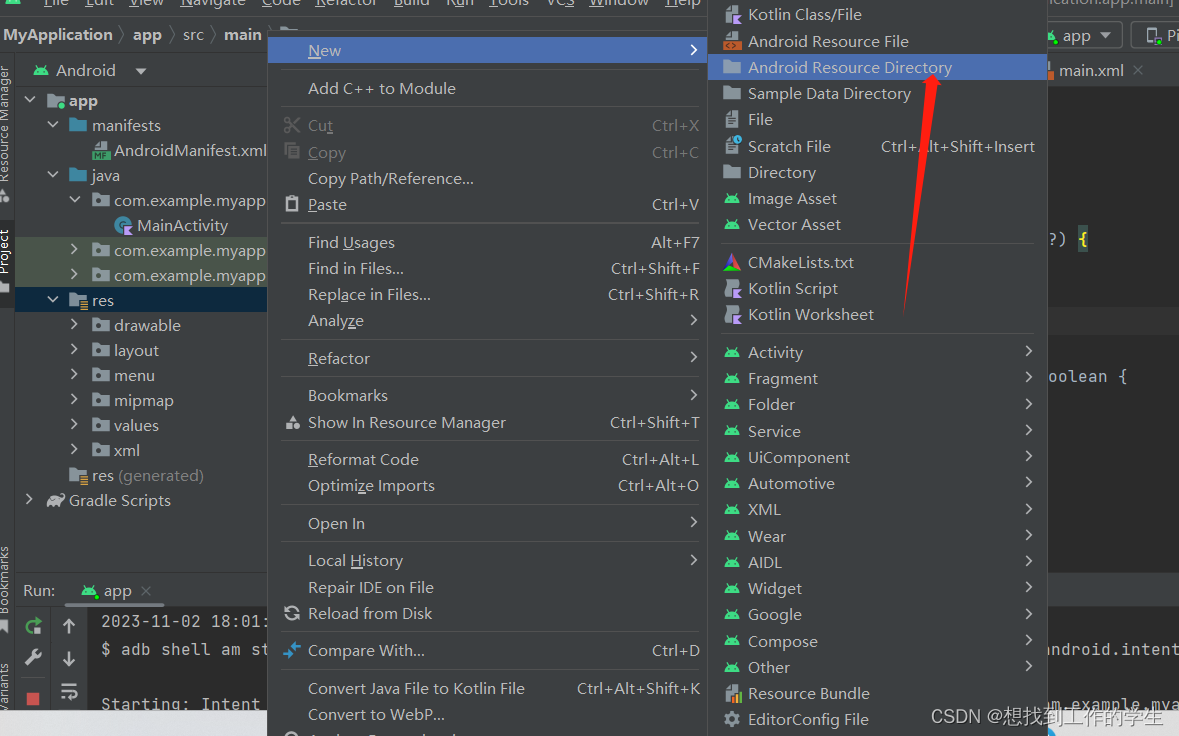Expand the values folder node
The height and width of the screenshot is (736, 1179).
coord(74,424)
